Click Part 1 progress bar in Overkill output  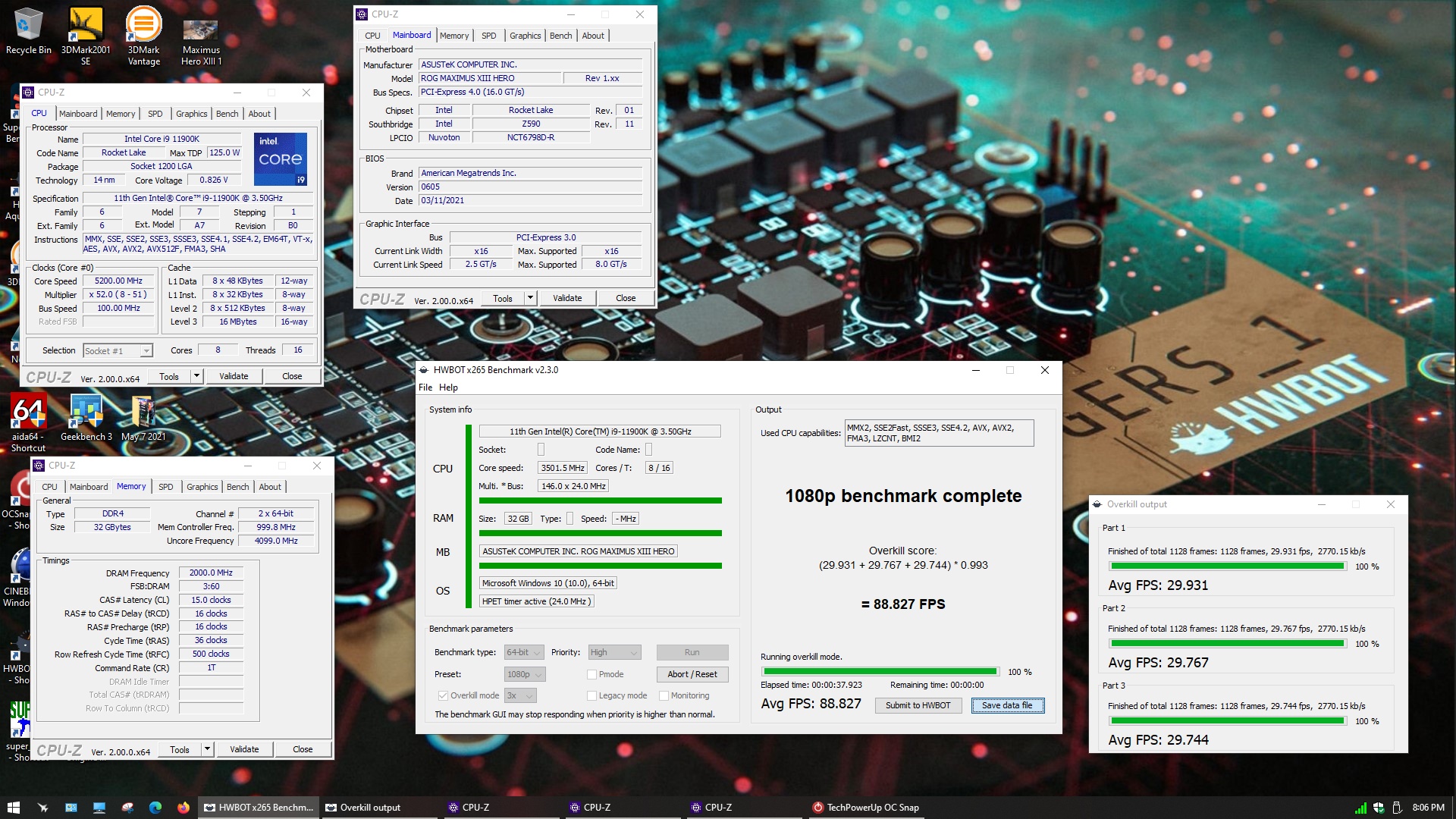1227,566
